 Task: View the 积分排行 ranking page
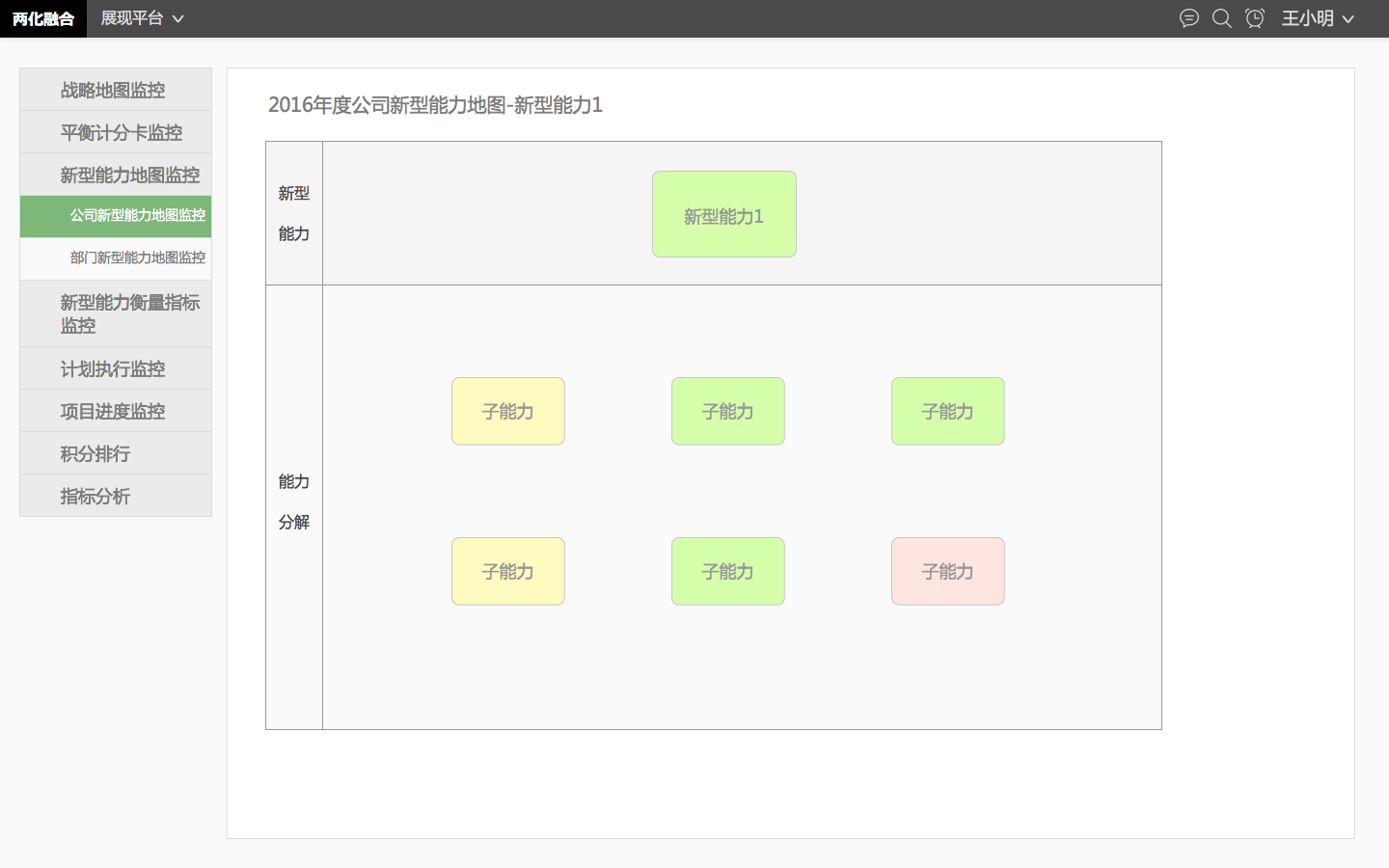click(94, 452)
